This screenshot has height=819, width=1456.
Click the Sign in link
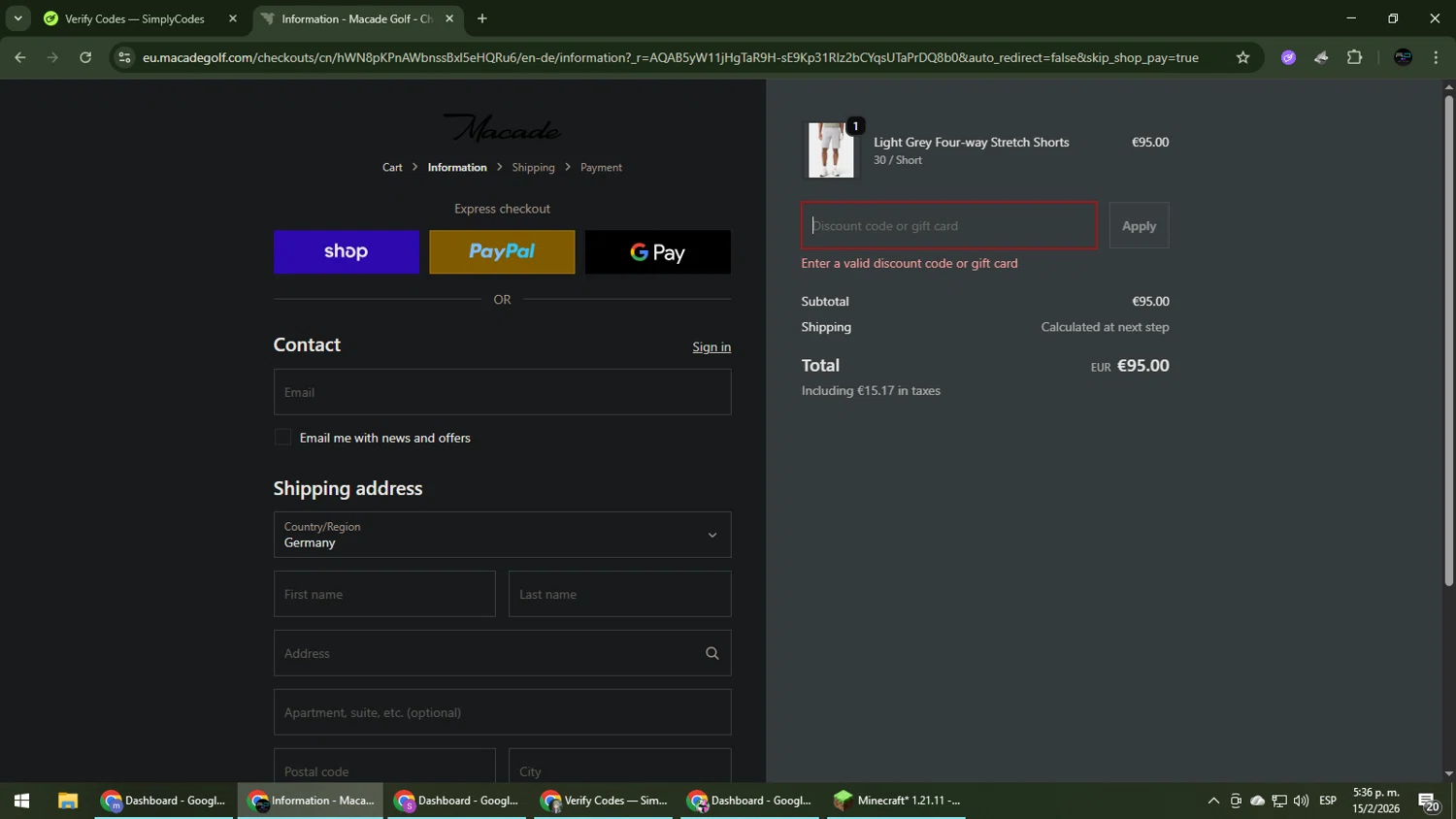[x=711, y=346]
